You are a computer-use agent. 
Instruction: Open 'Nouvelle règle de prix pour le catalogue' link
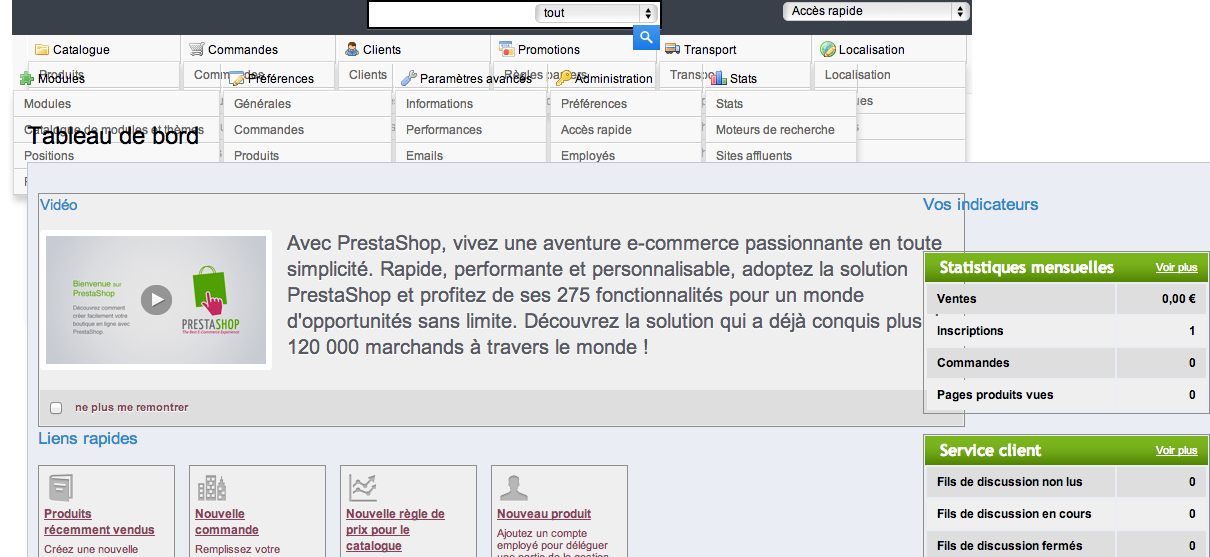[395, 530]
